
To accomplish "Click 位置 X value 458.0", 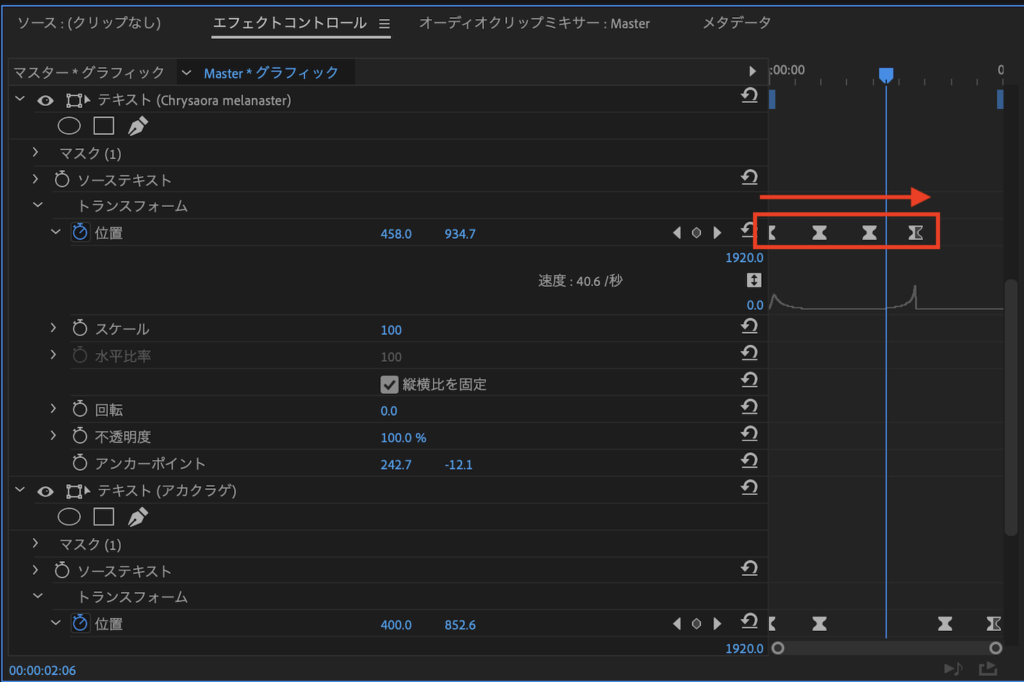I will [396, 234].
